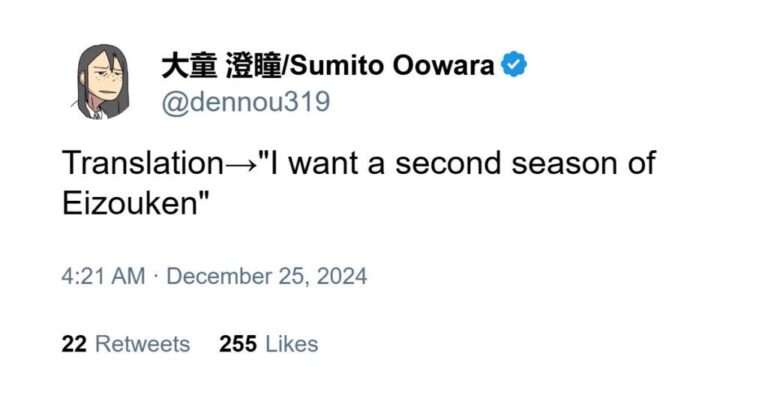View the Likes list label
The width and height of the screenshot is (768, 401).
(x=292, y=344)
